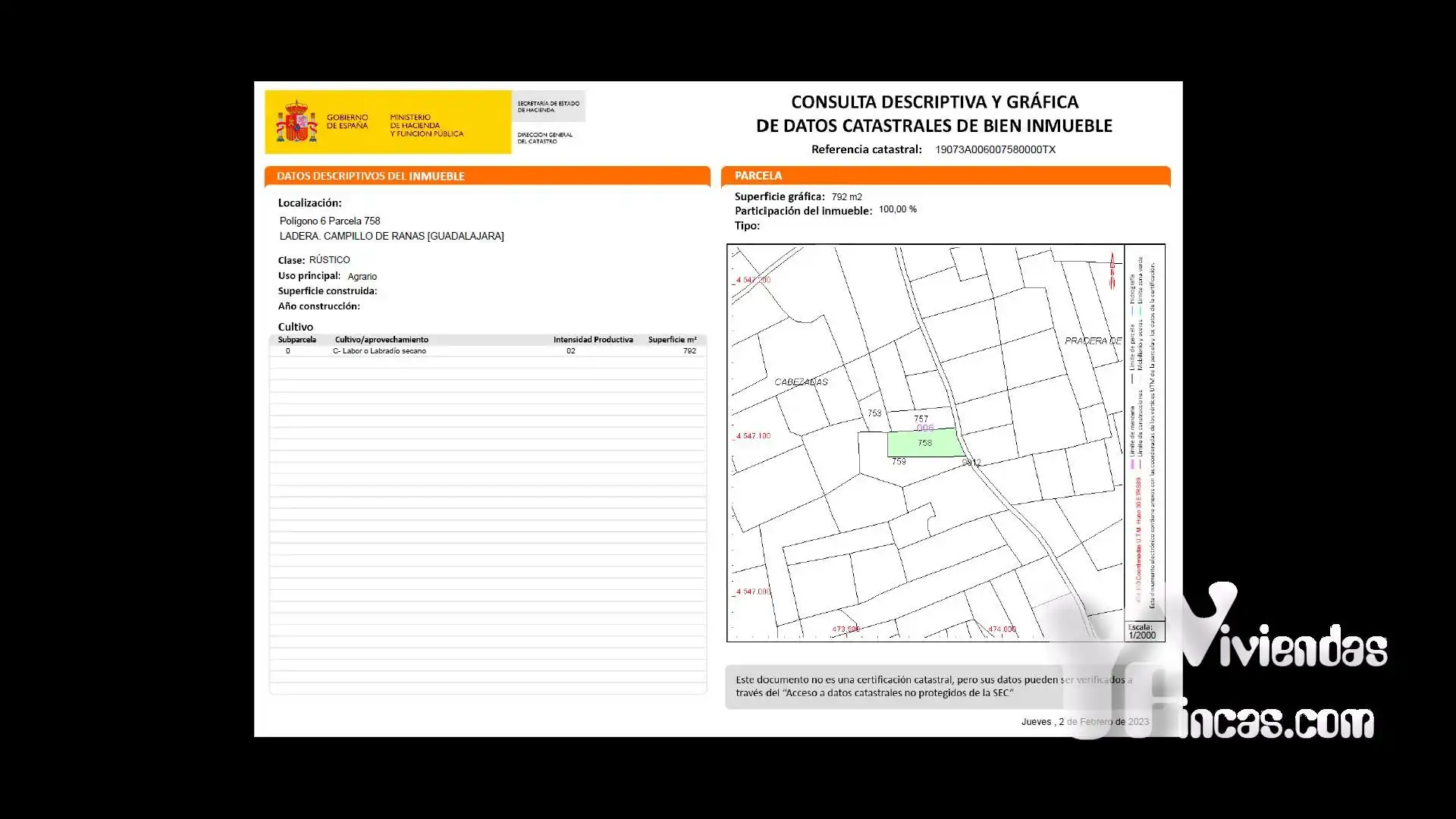The image size is (1456, 819).
Task: Click the 'Superficie construida:' label
Action: [328, 291]
